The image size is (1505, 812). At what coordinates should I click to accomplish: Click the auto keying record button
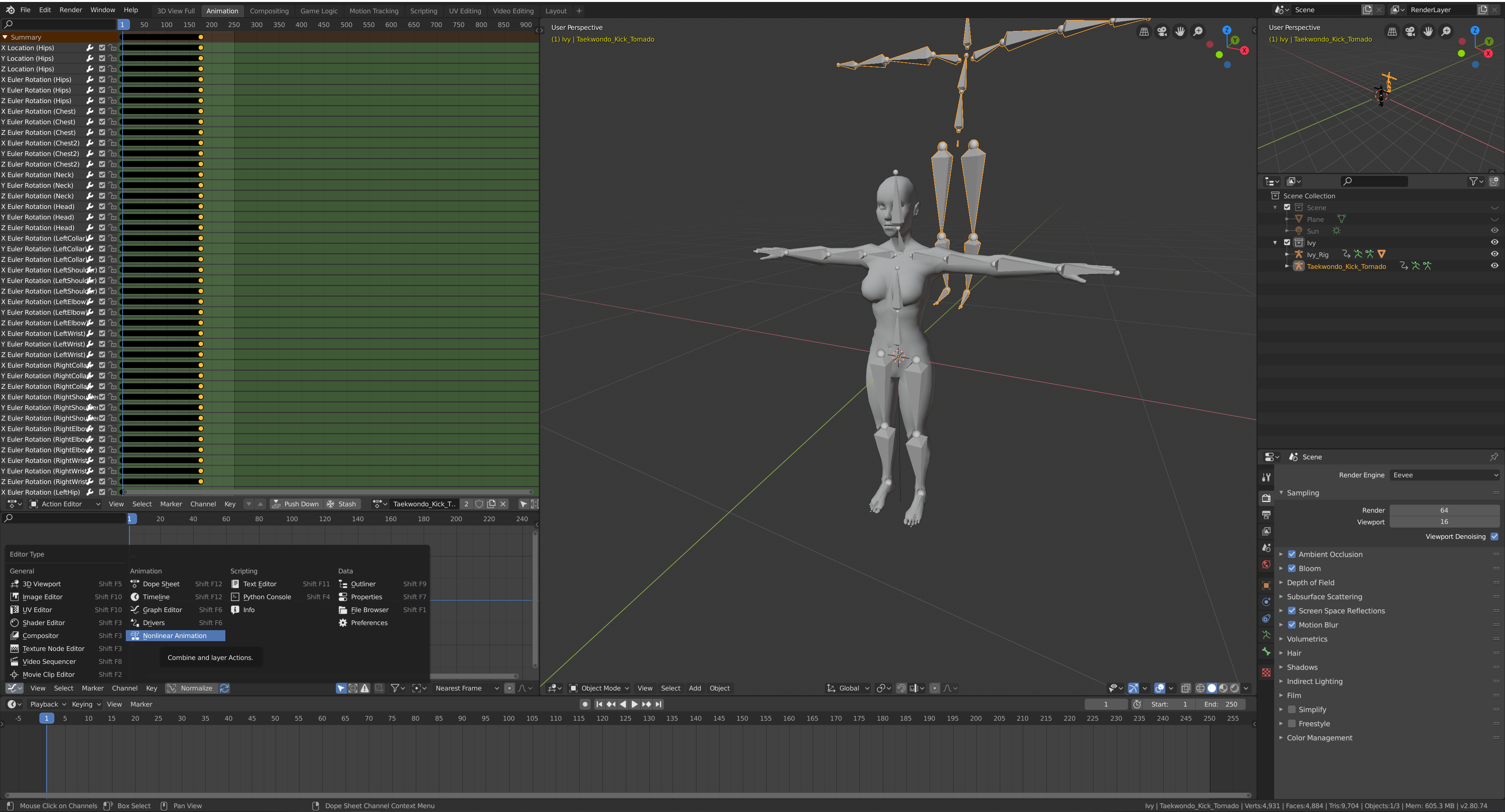pyautogui.click(x=585, y=705)
